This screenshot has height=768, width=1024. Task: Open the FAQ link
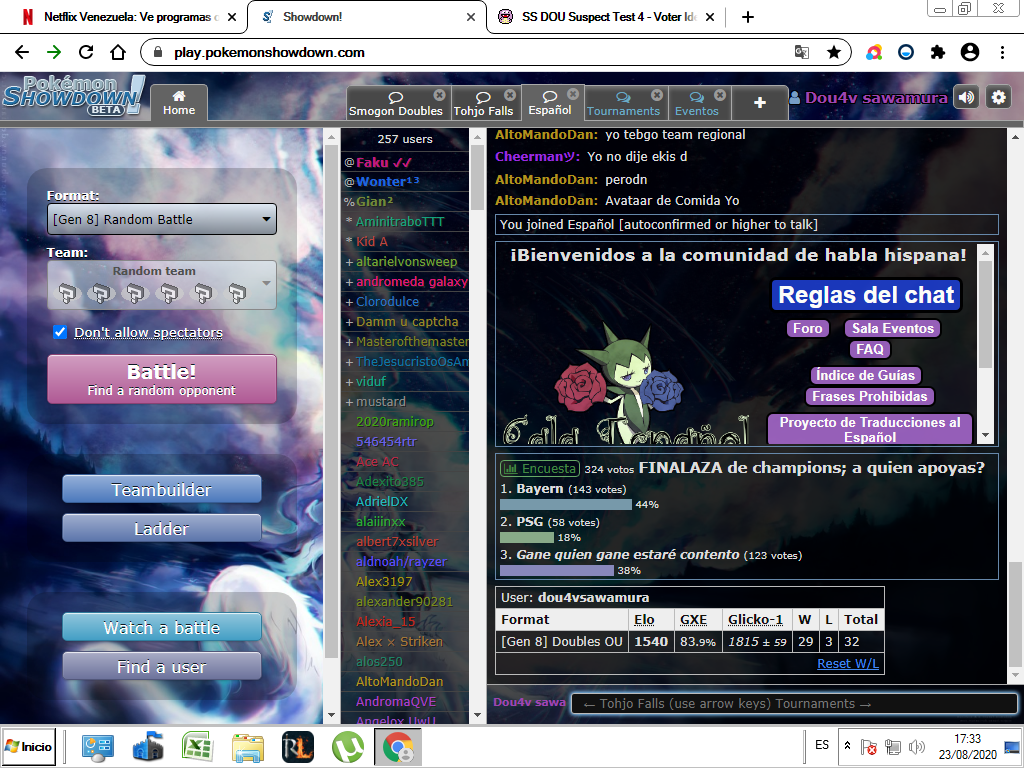(870, 349)
